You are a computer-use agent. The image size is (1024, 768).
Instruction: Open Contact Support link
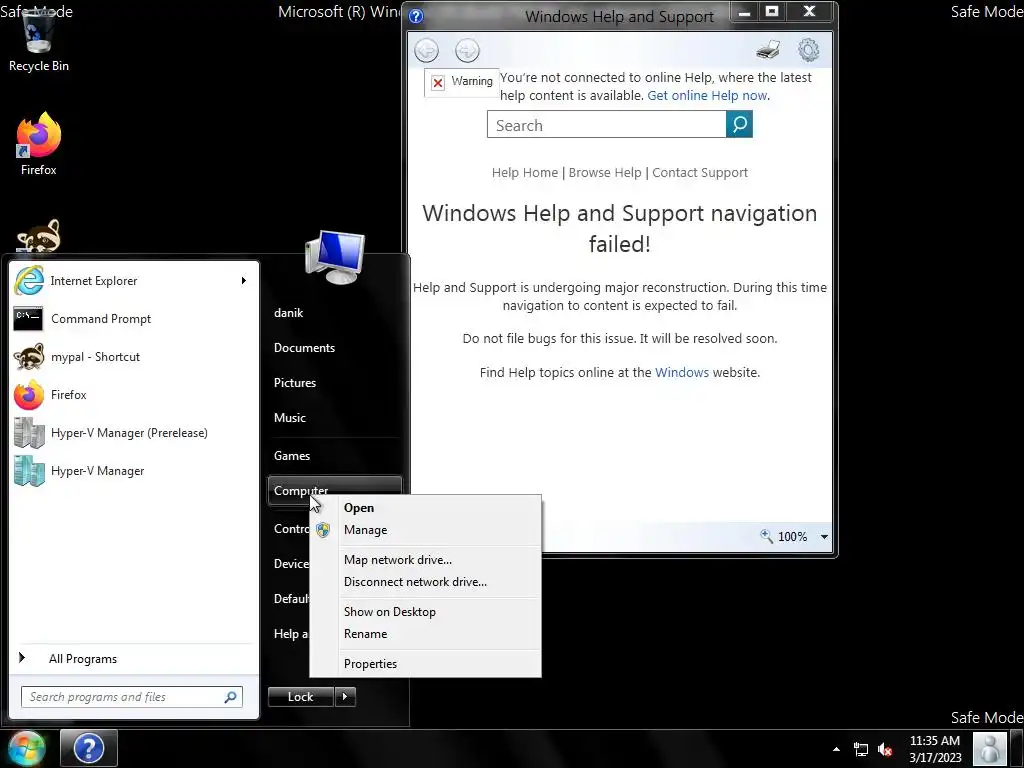699,172
